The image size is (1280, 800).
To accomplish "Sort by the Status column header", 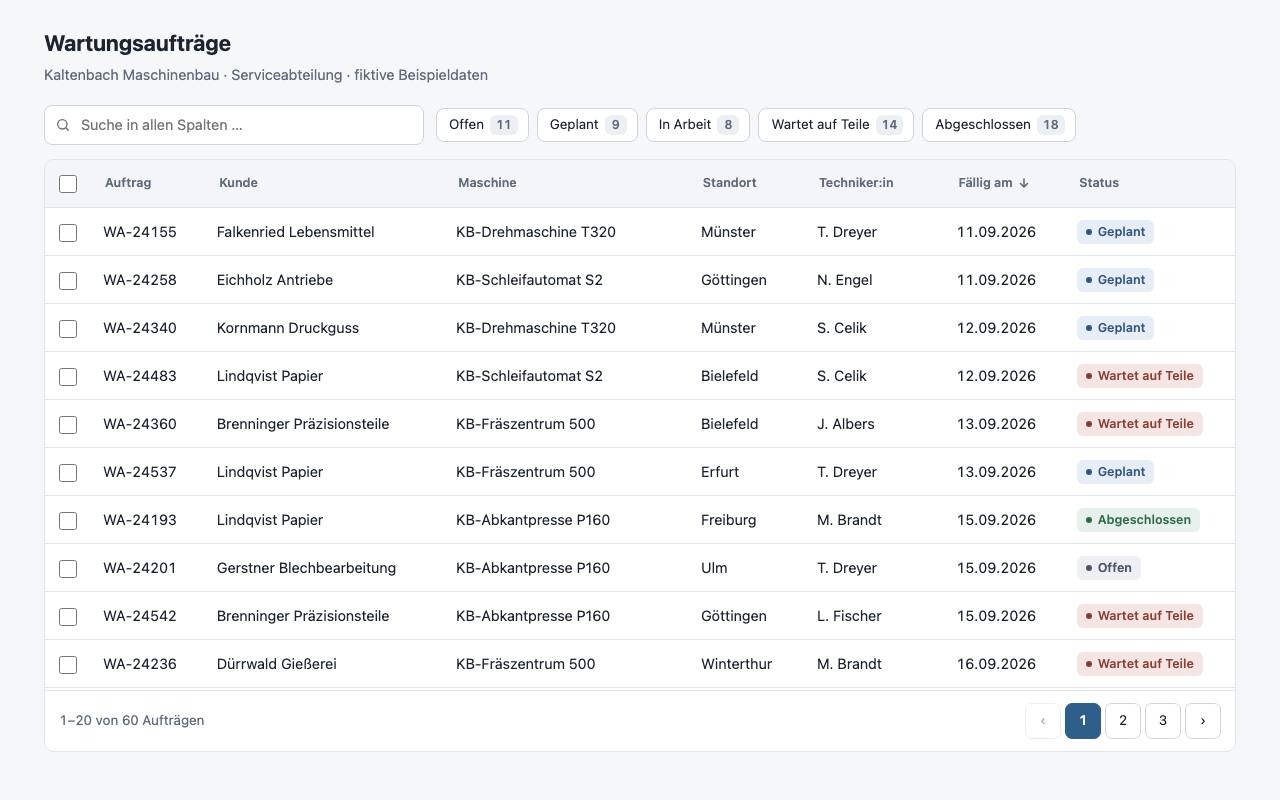I will [1099, 183].
